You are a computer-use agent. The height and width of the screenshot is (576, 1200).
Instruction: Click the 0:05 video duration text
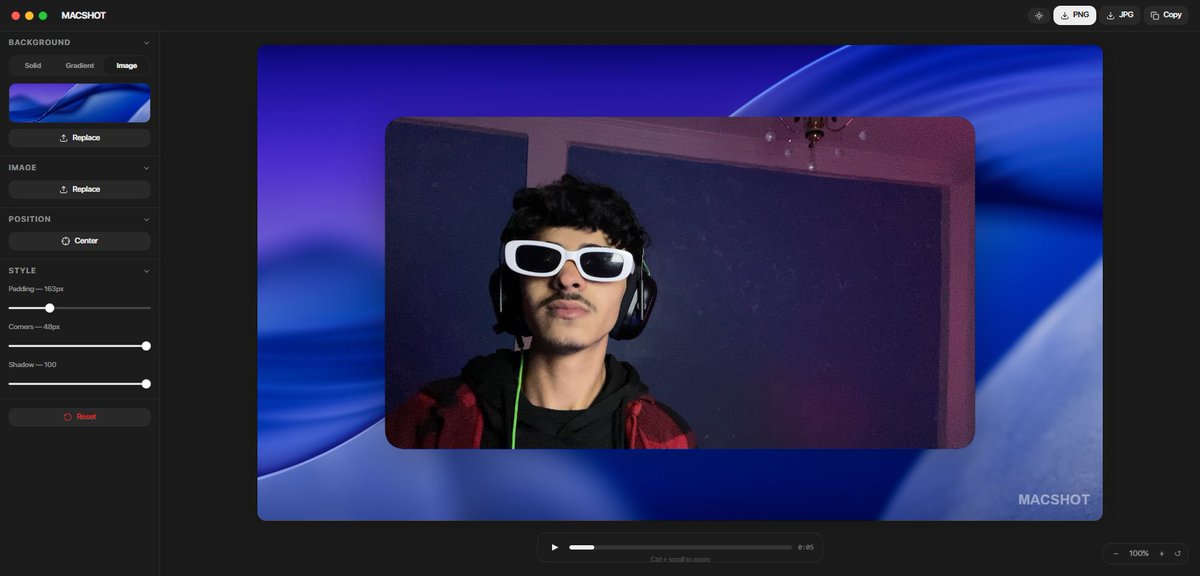(806, 547)
